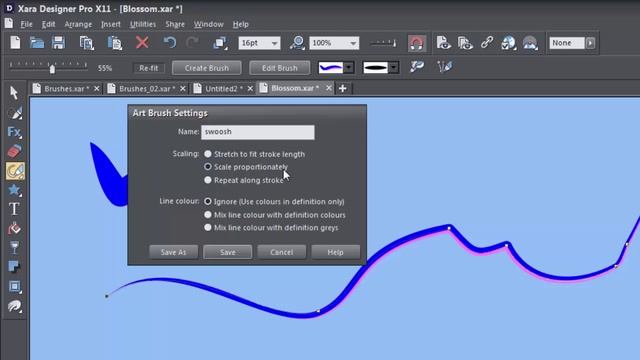Open the Edit menu

(48, 24)
